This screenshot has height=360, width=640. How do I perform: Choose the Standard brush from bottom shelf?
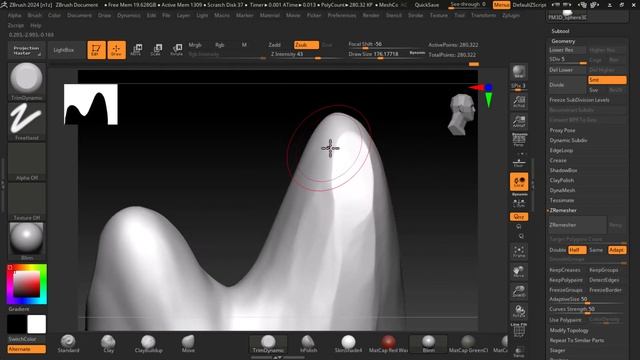(68, 344)
